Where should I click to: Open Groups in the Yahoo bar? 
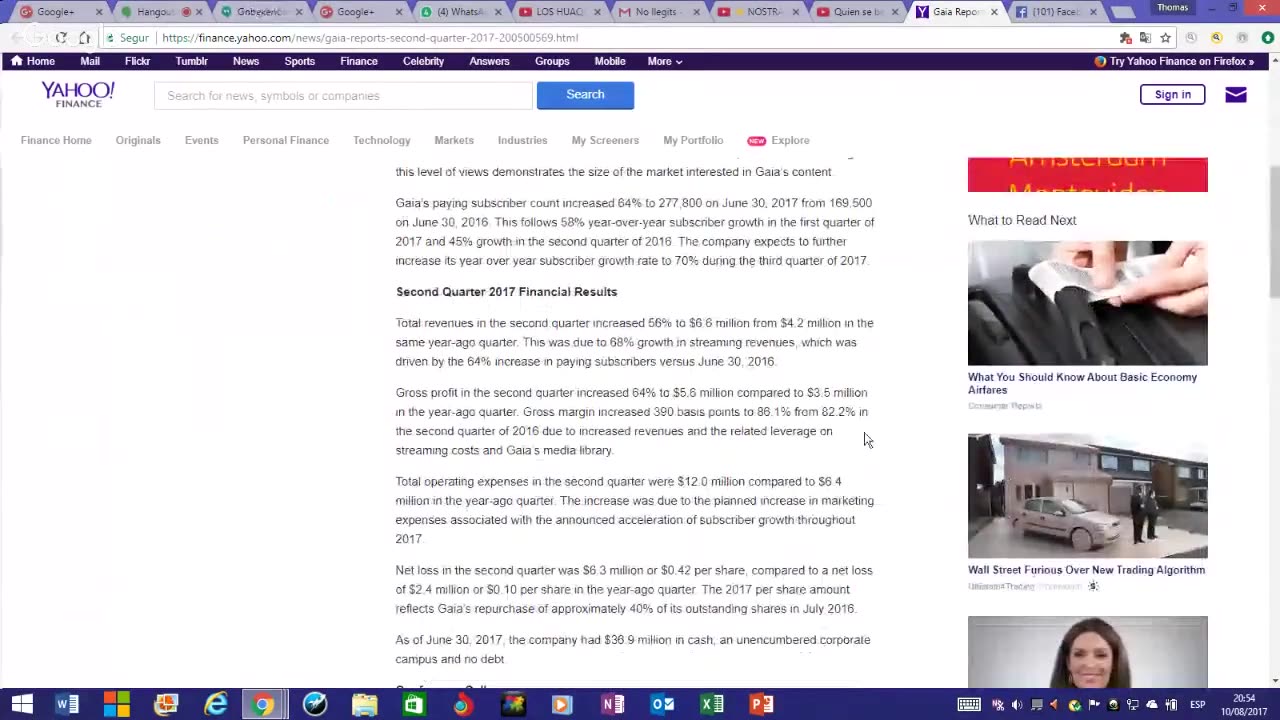552,61
